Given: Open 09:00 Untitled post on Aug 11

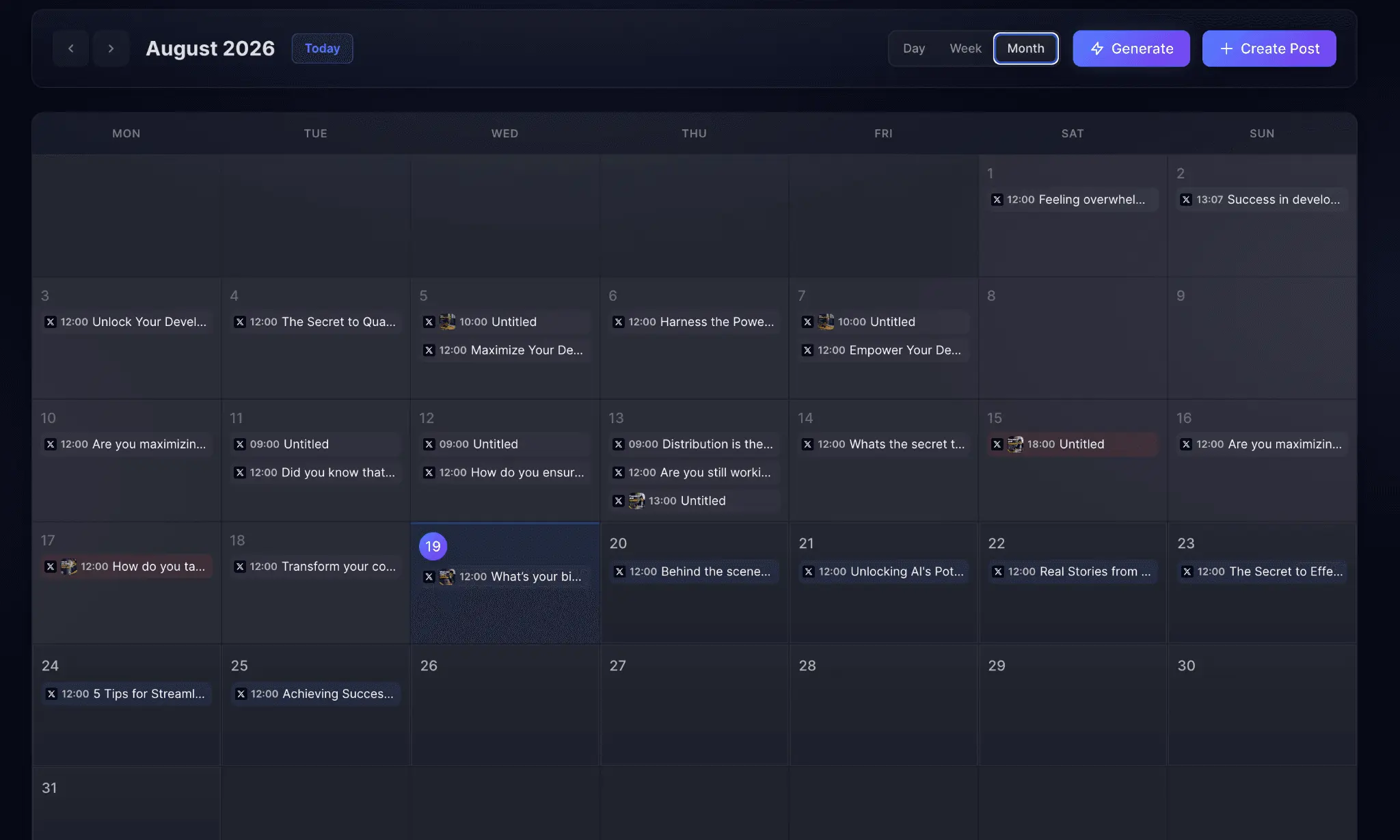Looking at the screenshot, I should click(x=316, y=444).
